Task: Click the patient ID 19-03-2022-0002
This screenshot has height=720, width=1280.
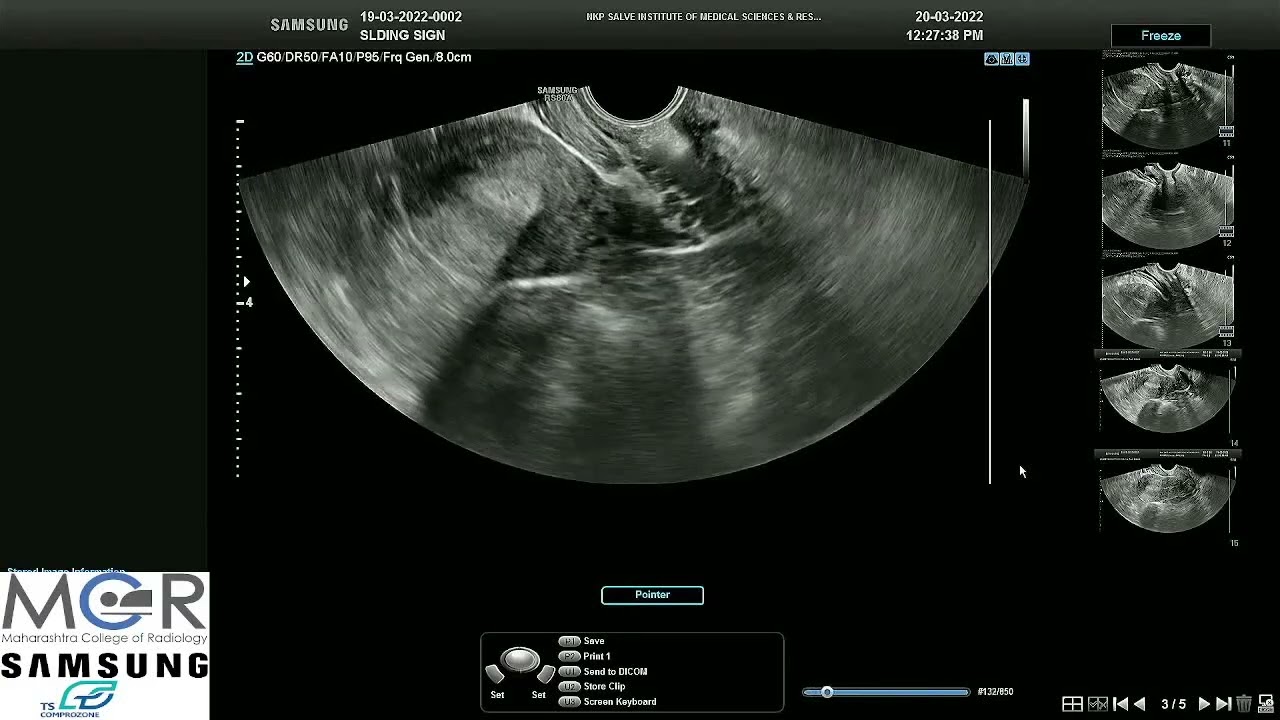Action: pos(411,17)
